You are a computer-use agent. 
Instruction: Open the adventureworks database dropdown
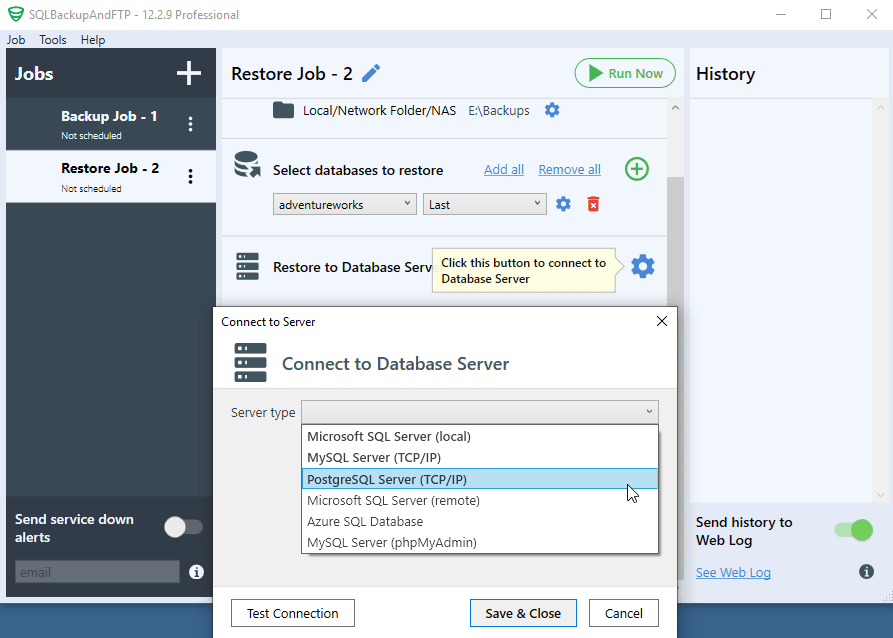coord(345,205)
